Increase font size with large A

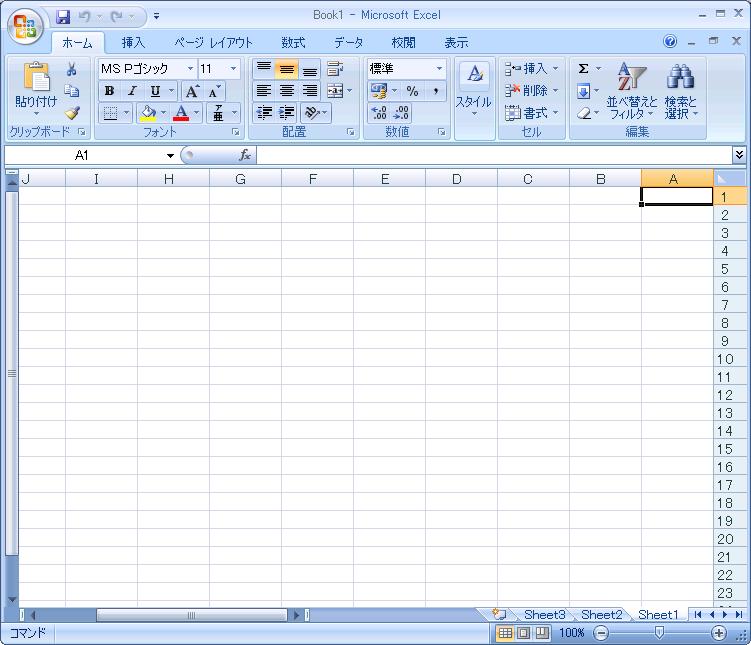coord(193,91)
